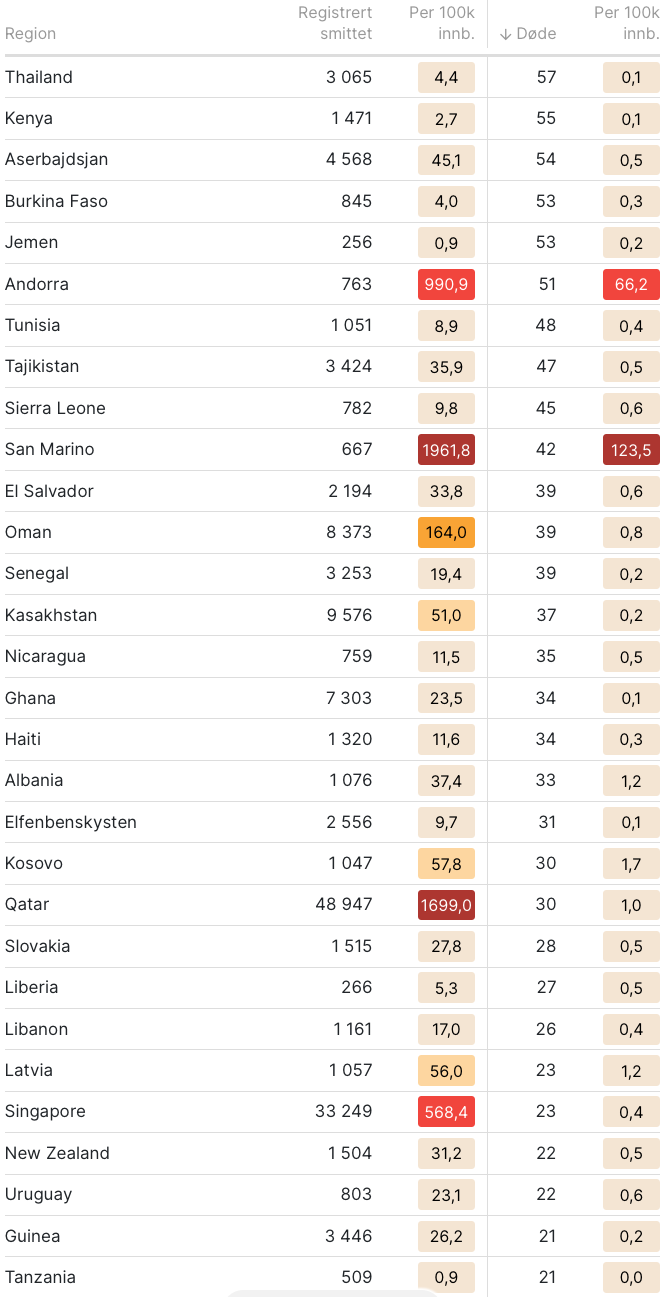This screenshot has width=665, height=1297.
Task: Select Kosovo's light orange 57,8 cell
Action: tap(446, 864)
